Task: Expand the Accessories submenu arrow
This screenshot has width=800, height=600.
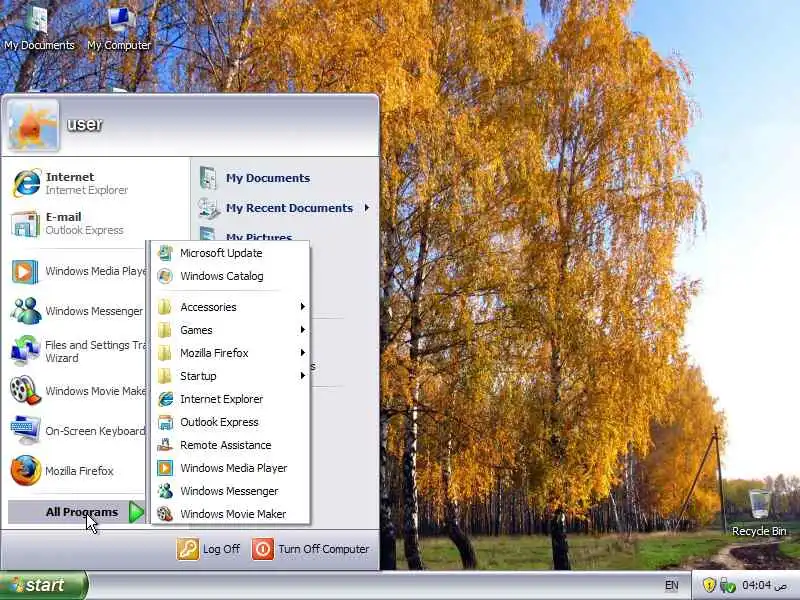Action: 303,307
